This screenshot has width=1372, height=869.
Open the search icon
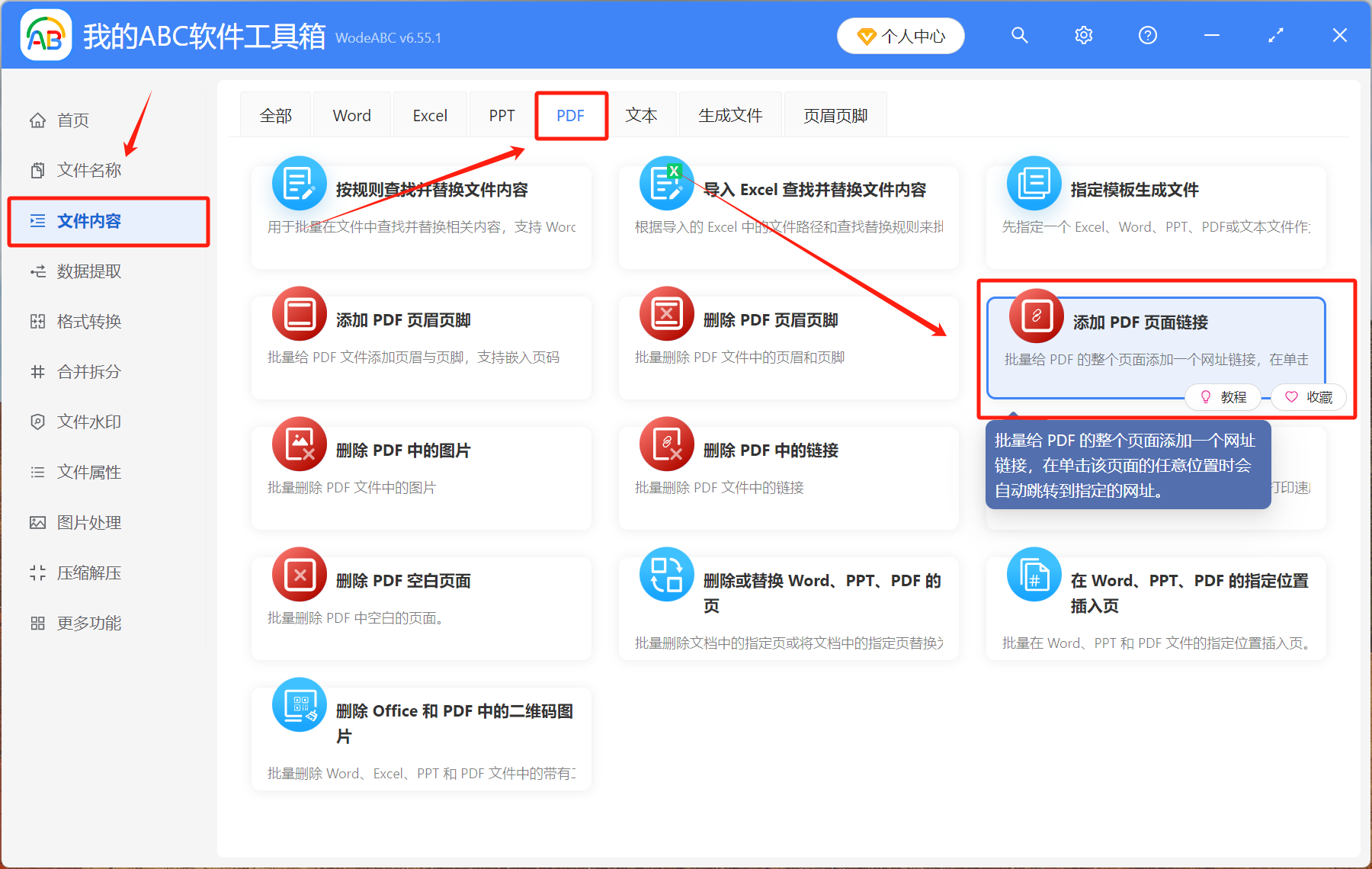(1019, 35)
